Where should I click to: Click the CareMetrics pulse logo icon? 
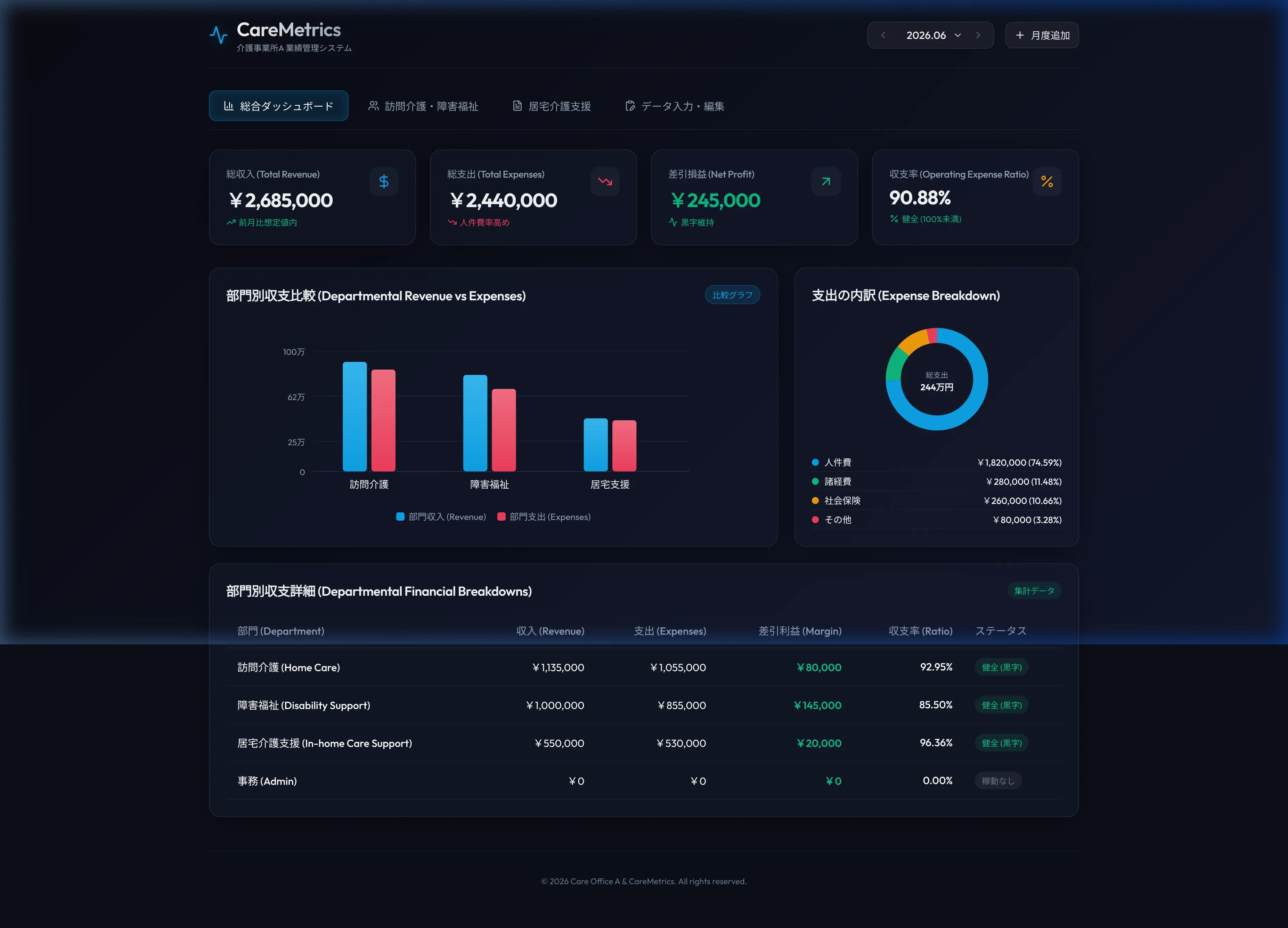coord(218,35)
